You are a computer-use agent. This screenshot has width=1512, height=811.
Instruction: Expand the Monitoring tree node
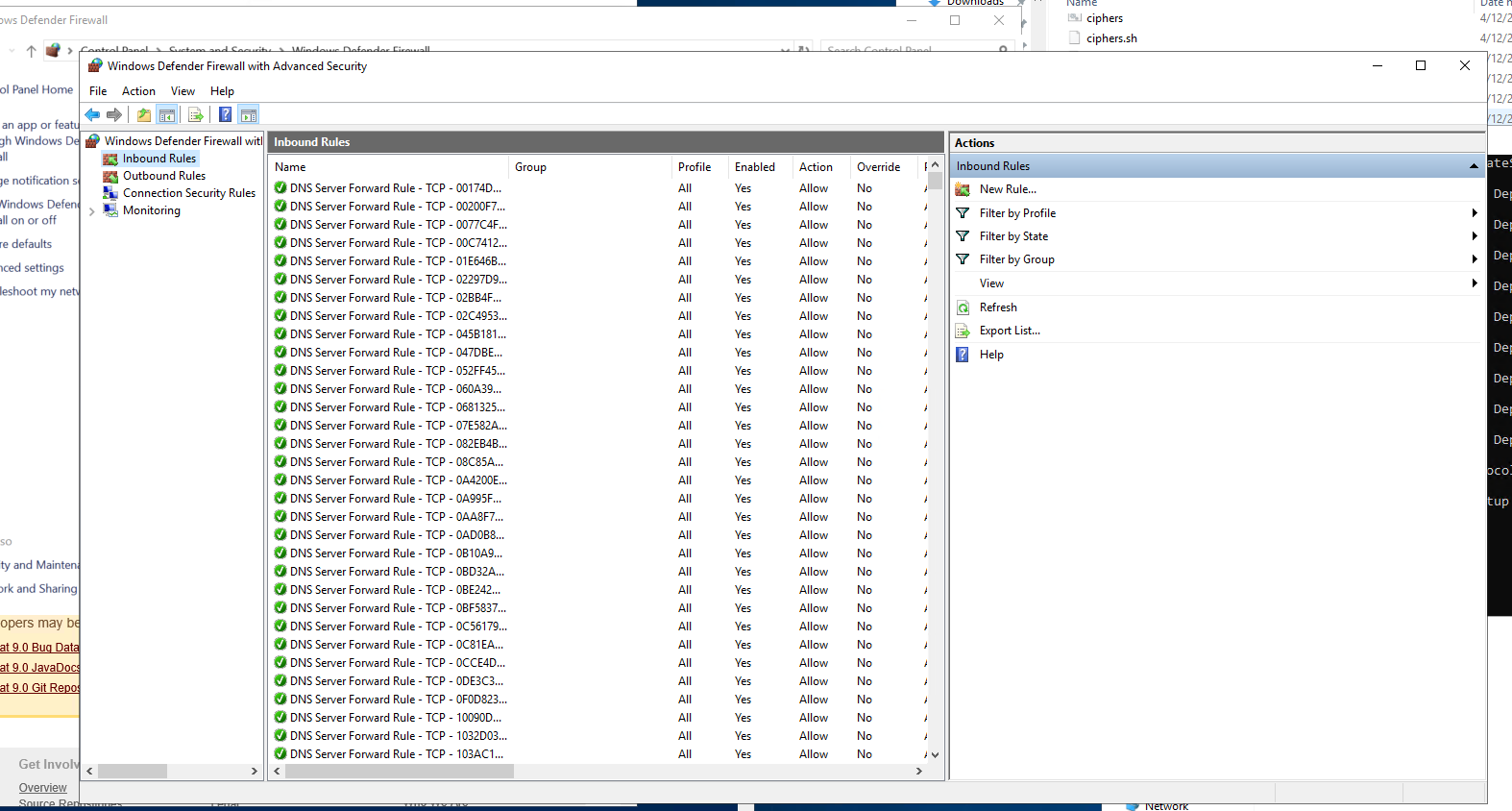(x=92, y=211)
